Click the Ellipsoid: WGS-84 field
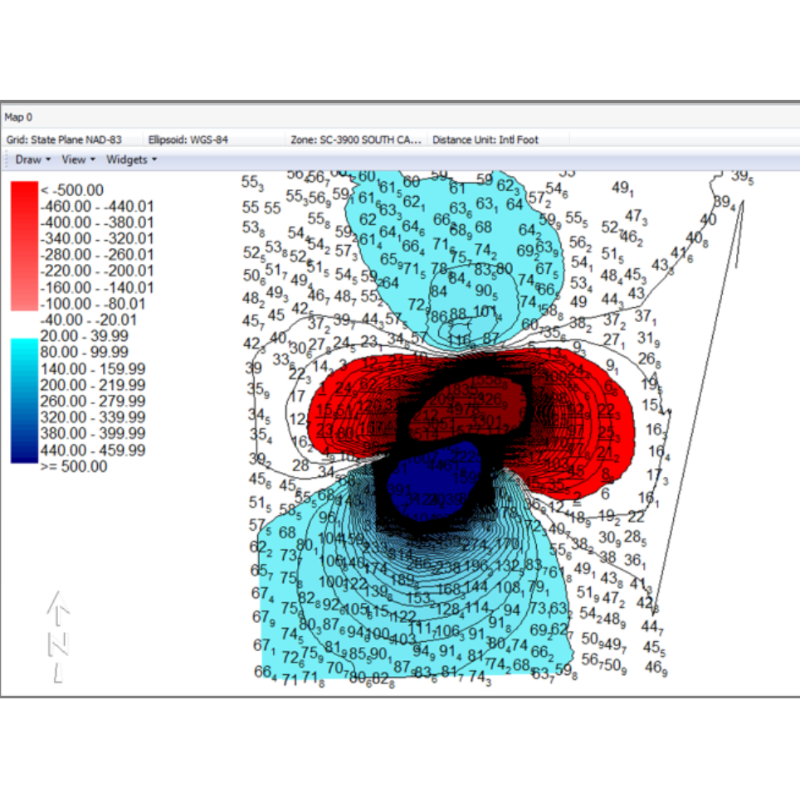 click(x=194, y=139)
